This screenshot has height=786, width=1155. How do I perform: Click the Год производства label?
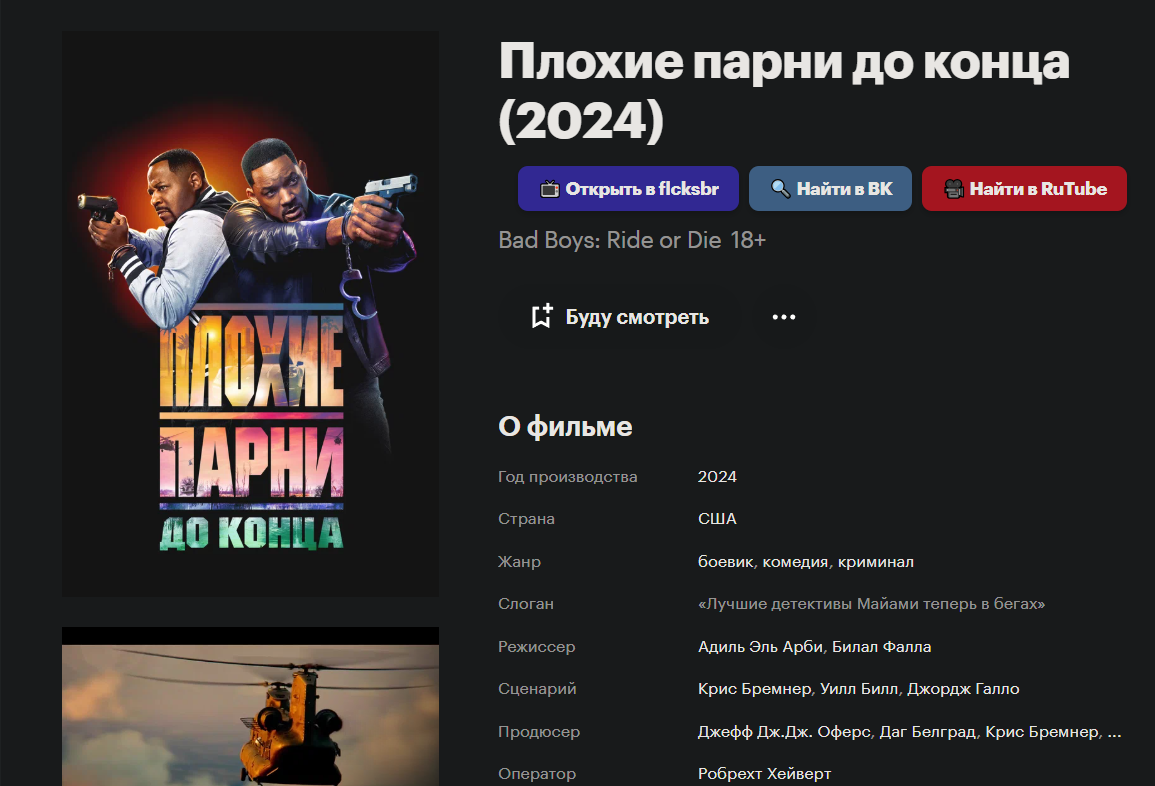tap(568, 477)
